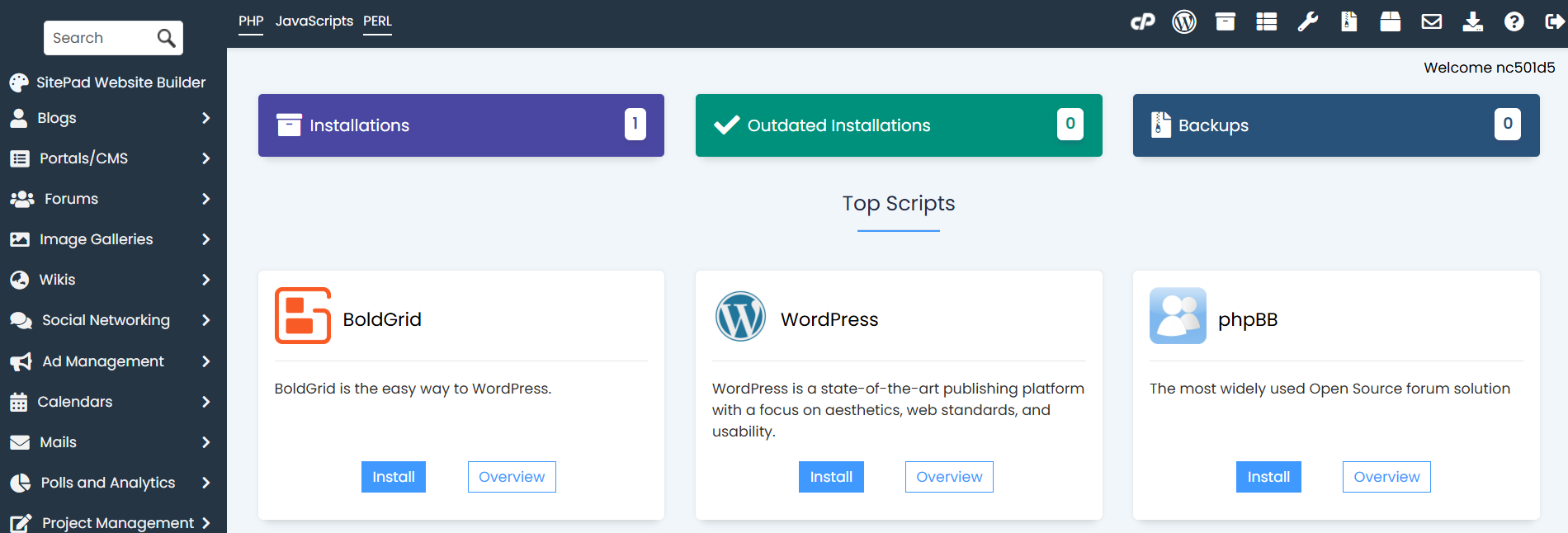Open the import installations box icon
The height and width of the screenshot is (533, 1568).
pyautogui.click(x=1391, y=21)
